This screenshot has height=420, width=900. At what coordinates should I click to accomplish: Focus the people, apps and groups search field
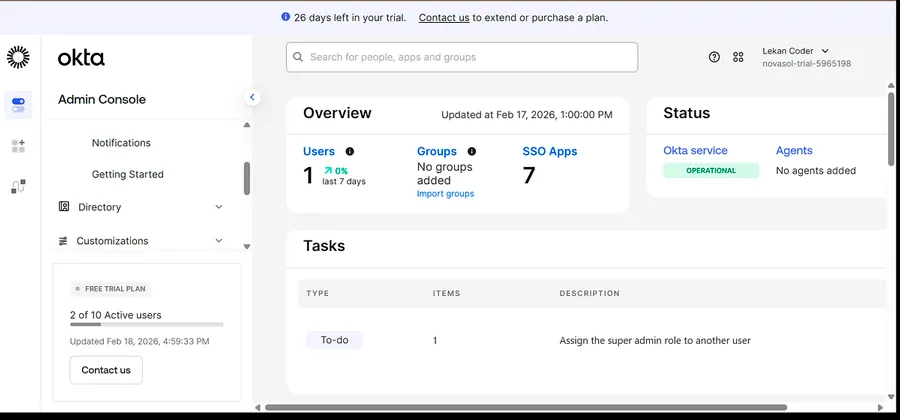click(x=462, y=57)
